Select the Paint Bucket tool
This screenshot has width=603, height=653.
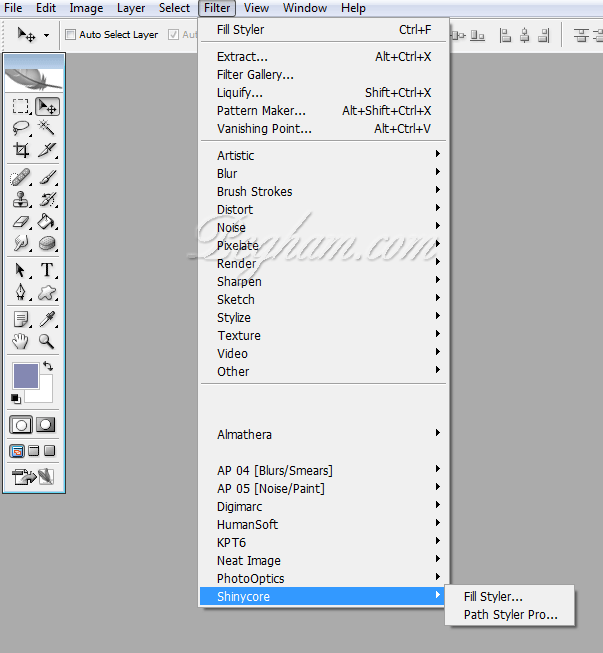click(x=47, y=222)
